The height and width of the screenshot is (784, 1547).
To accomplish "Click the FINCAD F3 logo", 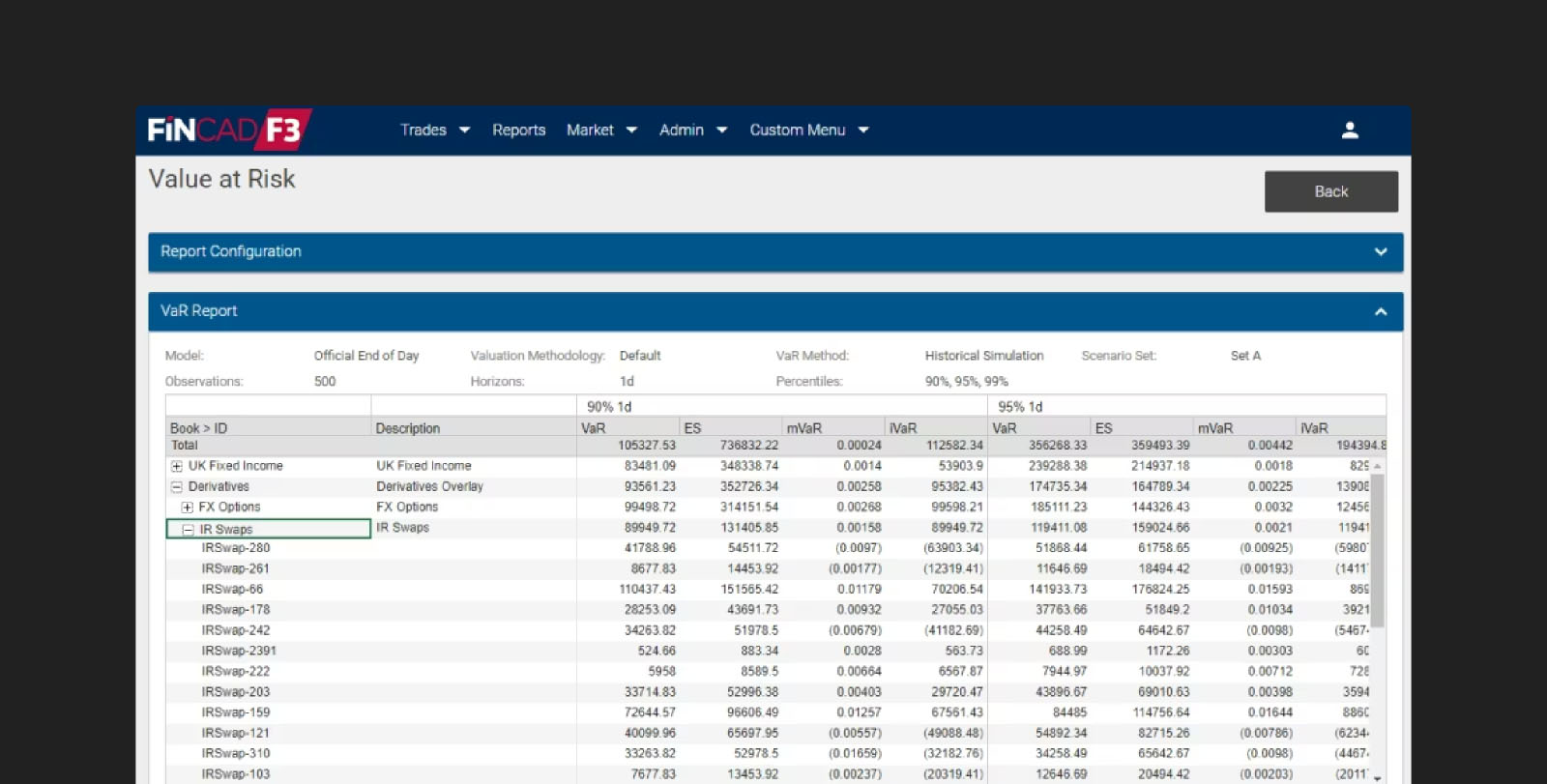I will [229, 130].
